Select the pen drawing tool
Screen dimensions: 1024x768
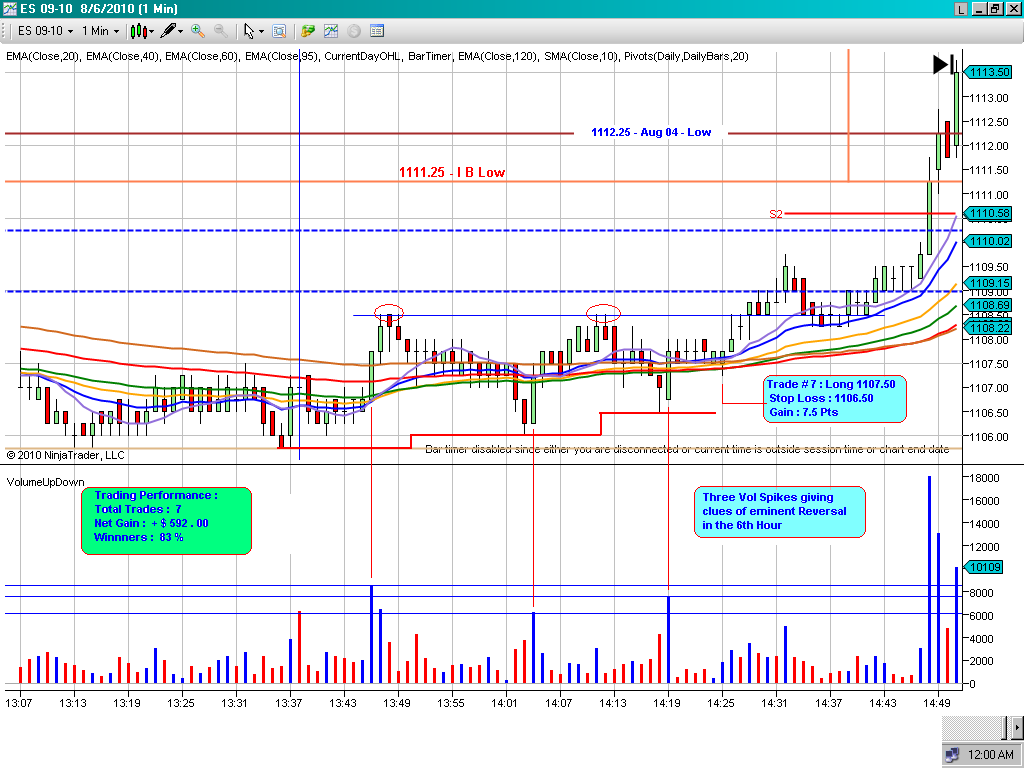pyautogui.click(x=167, y=31)
